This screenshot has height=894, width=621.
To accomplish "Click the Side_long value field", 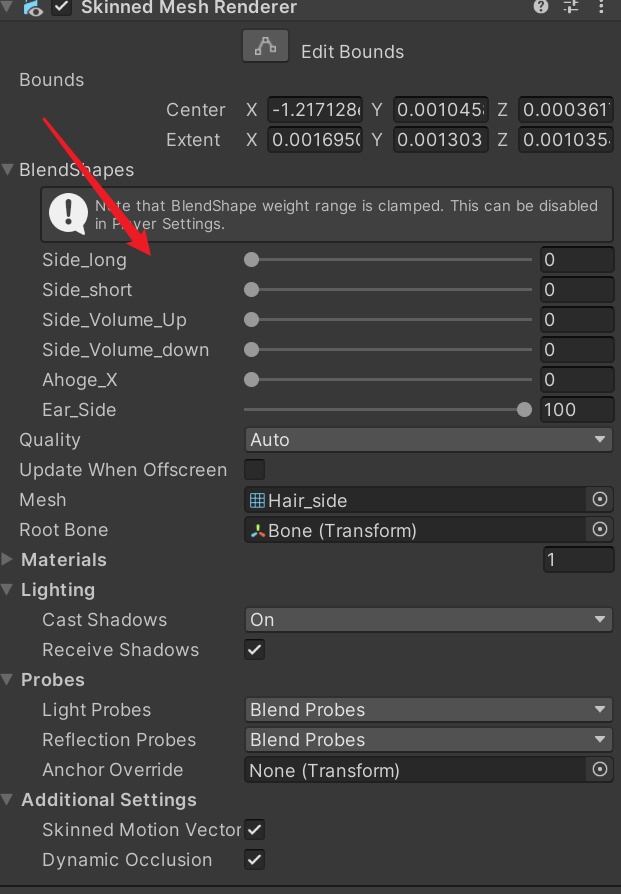I will click(576, 260).
